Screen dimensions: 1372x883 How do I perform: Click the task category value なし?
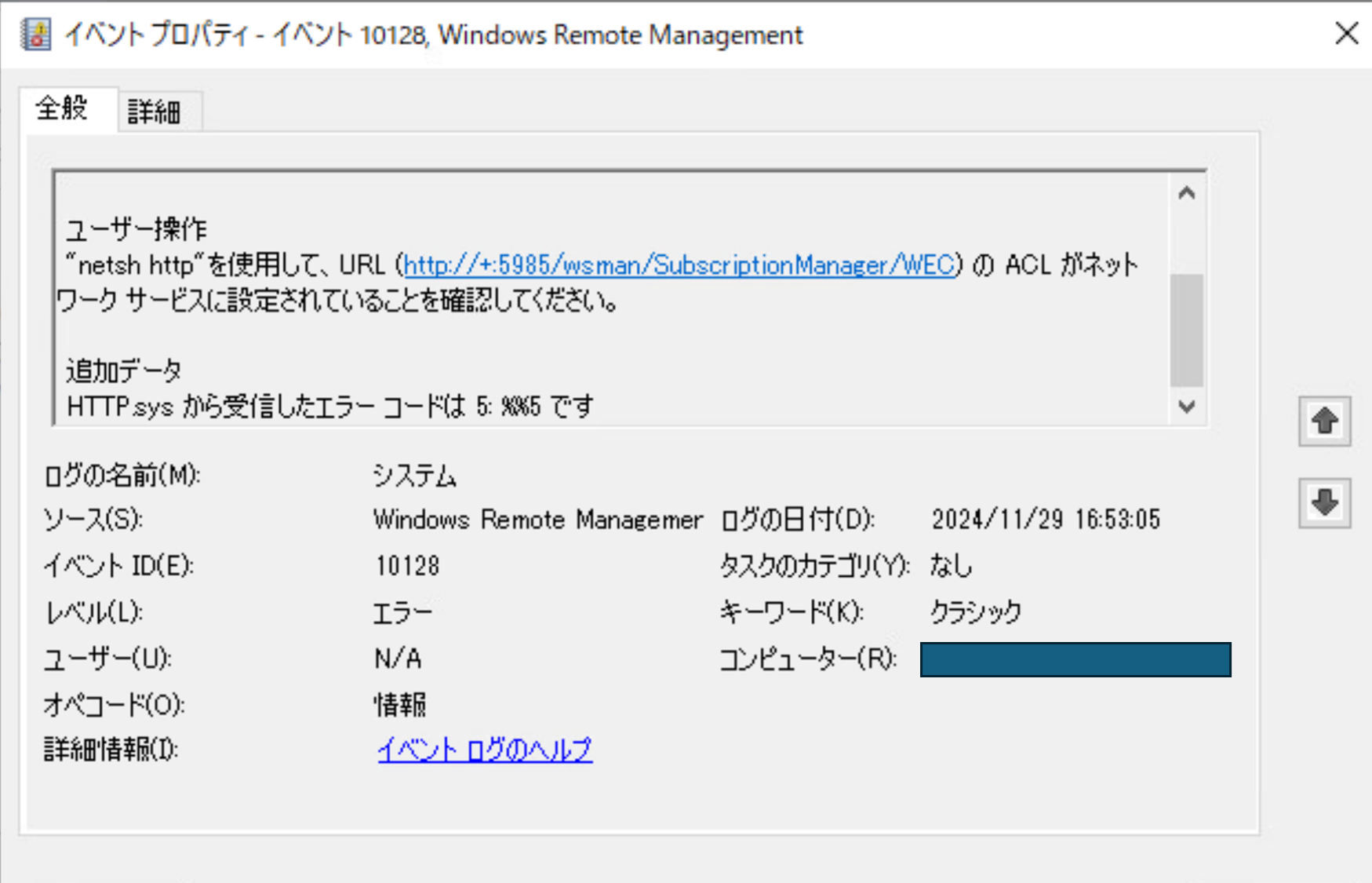(x=951, y=566)
